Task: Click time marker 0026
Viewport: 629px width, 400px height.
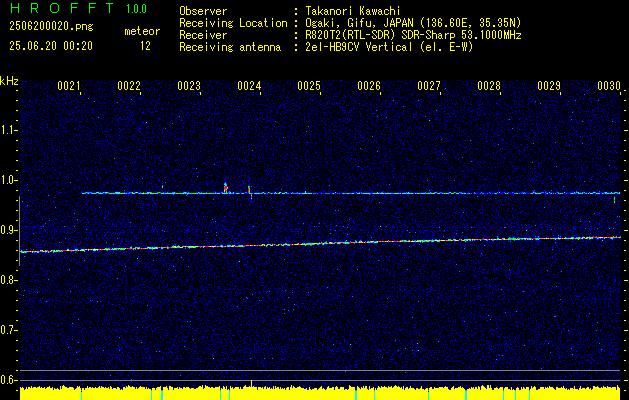Action: tap(369, 86)
